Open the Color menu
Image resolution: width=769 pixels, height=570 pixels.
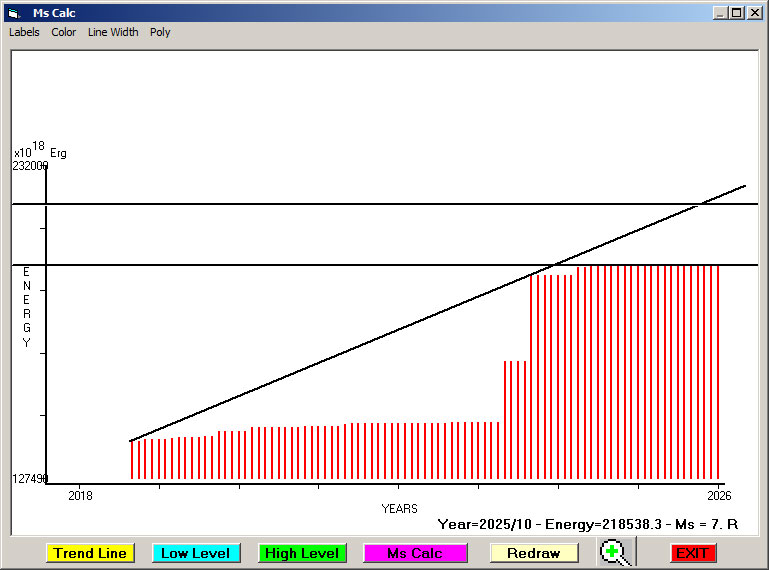(x=64, y=32)
